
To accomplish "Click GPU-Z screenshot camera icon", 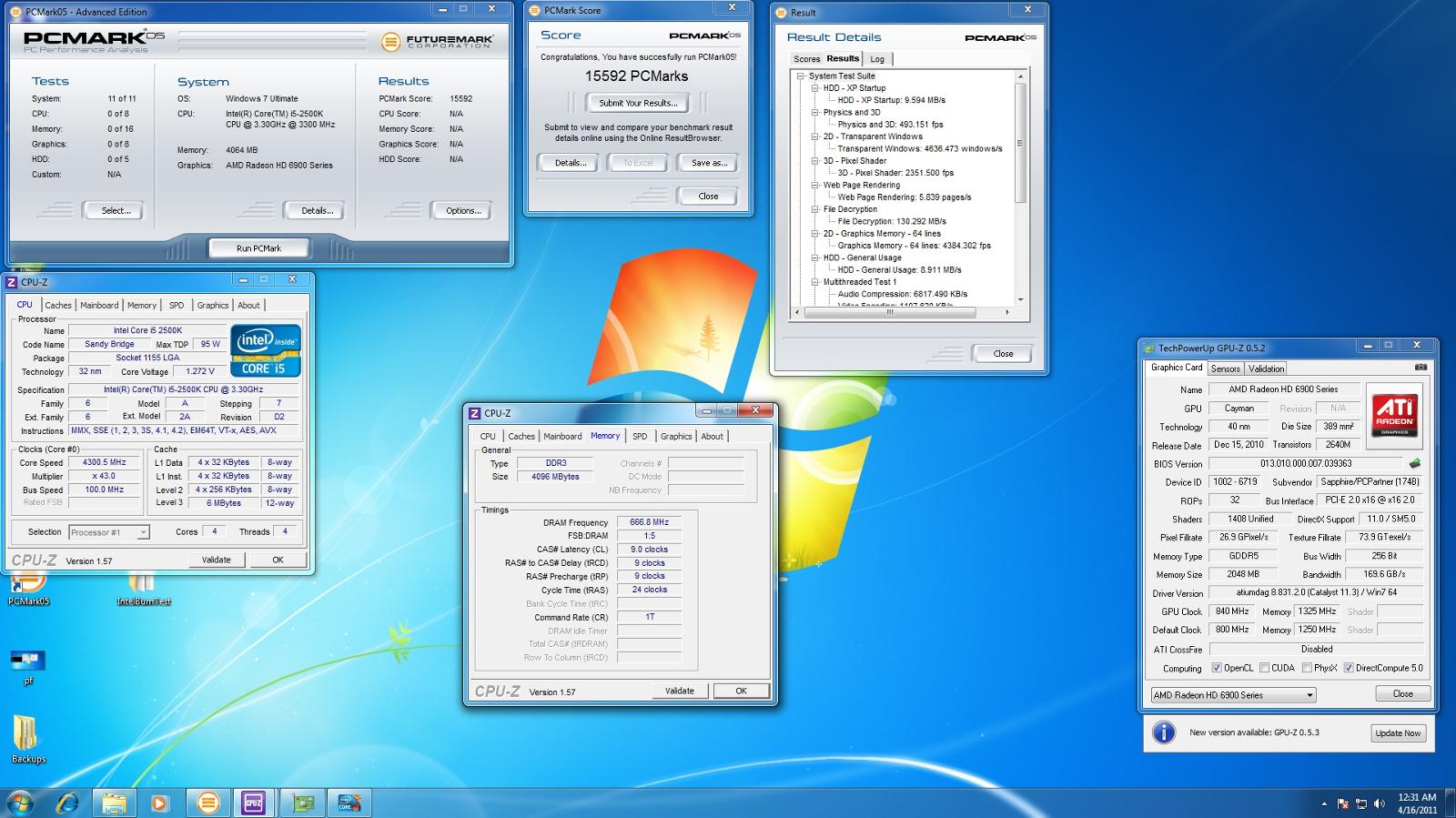I will (1421, 368).
